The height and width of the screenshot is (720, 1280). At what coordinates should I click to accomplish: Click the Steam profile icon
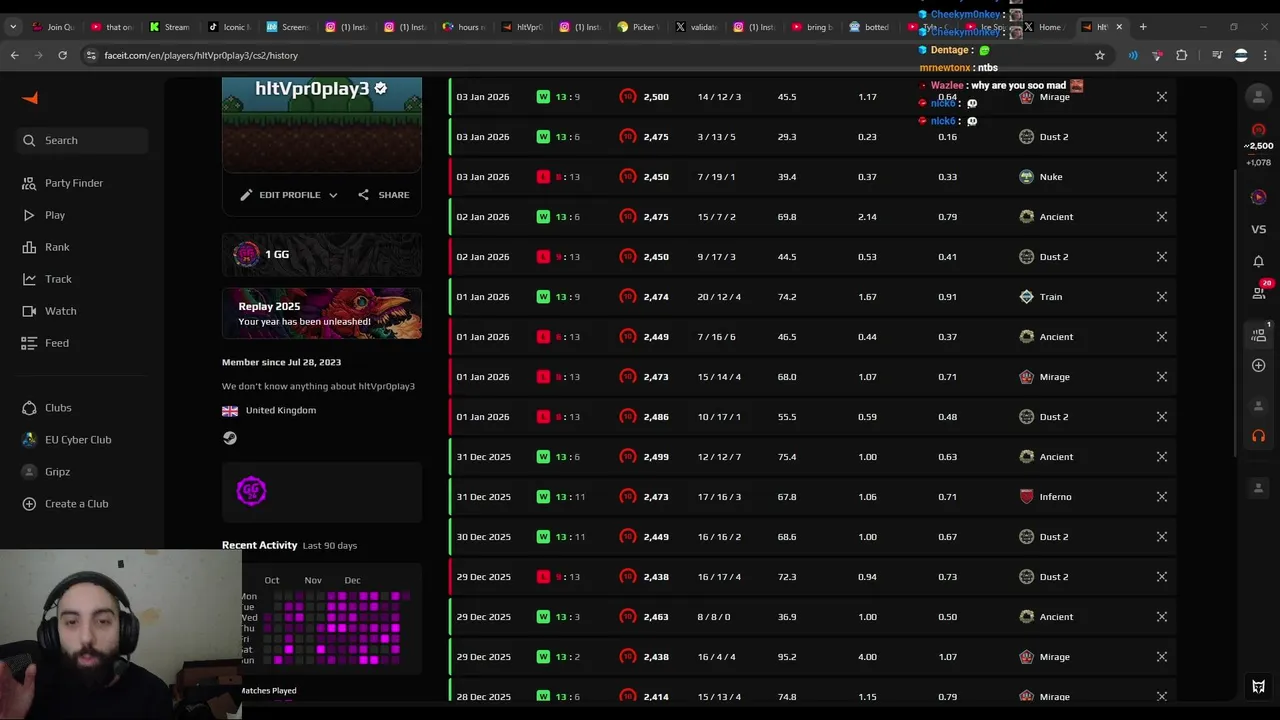(230, 438)
